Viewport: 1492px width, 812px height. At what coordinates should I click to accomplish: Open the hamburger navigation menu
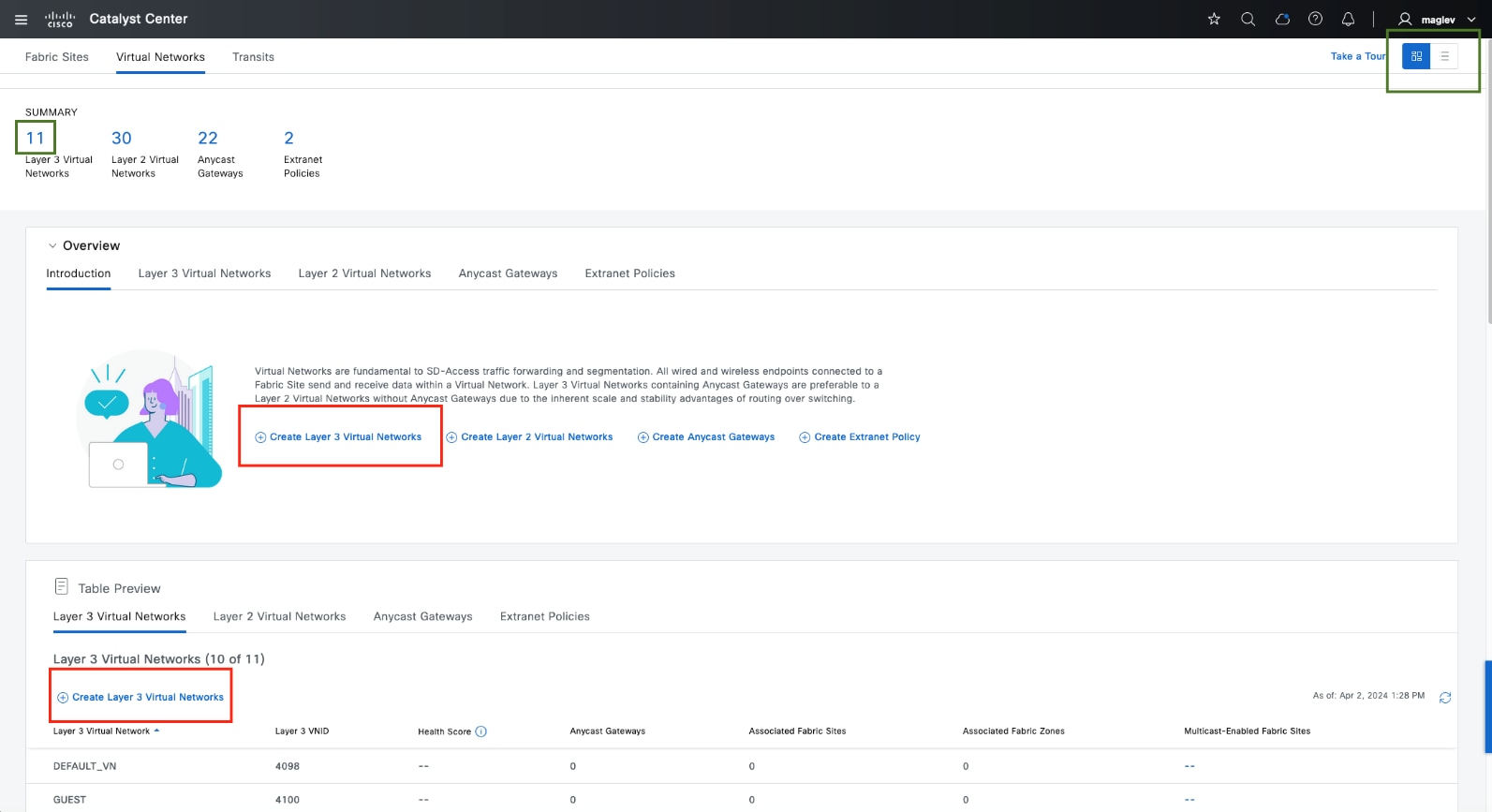pyautogui.click(x=21, y=20)
